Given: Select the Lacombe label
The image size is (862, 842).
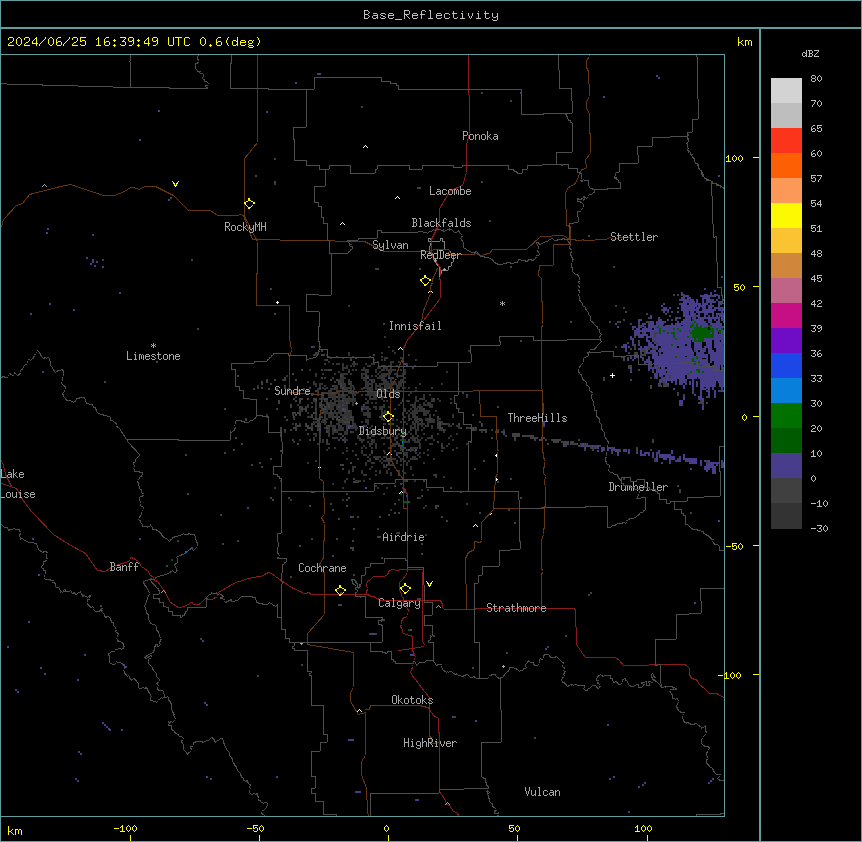Looking at the screenshot, I should tap(450, 191).
